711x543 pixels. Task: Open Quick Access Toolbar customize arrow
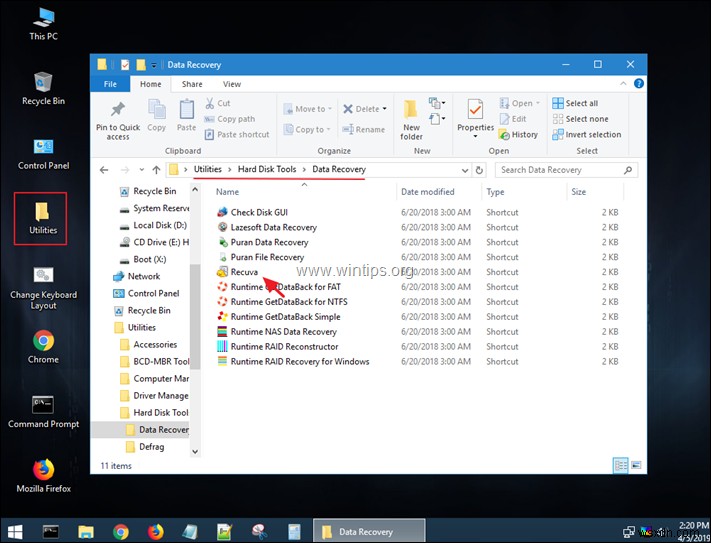154,65
